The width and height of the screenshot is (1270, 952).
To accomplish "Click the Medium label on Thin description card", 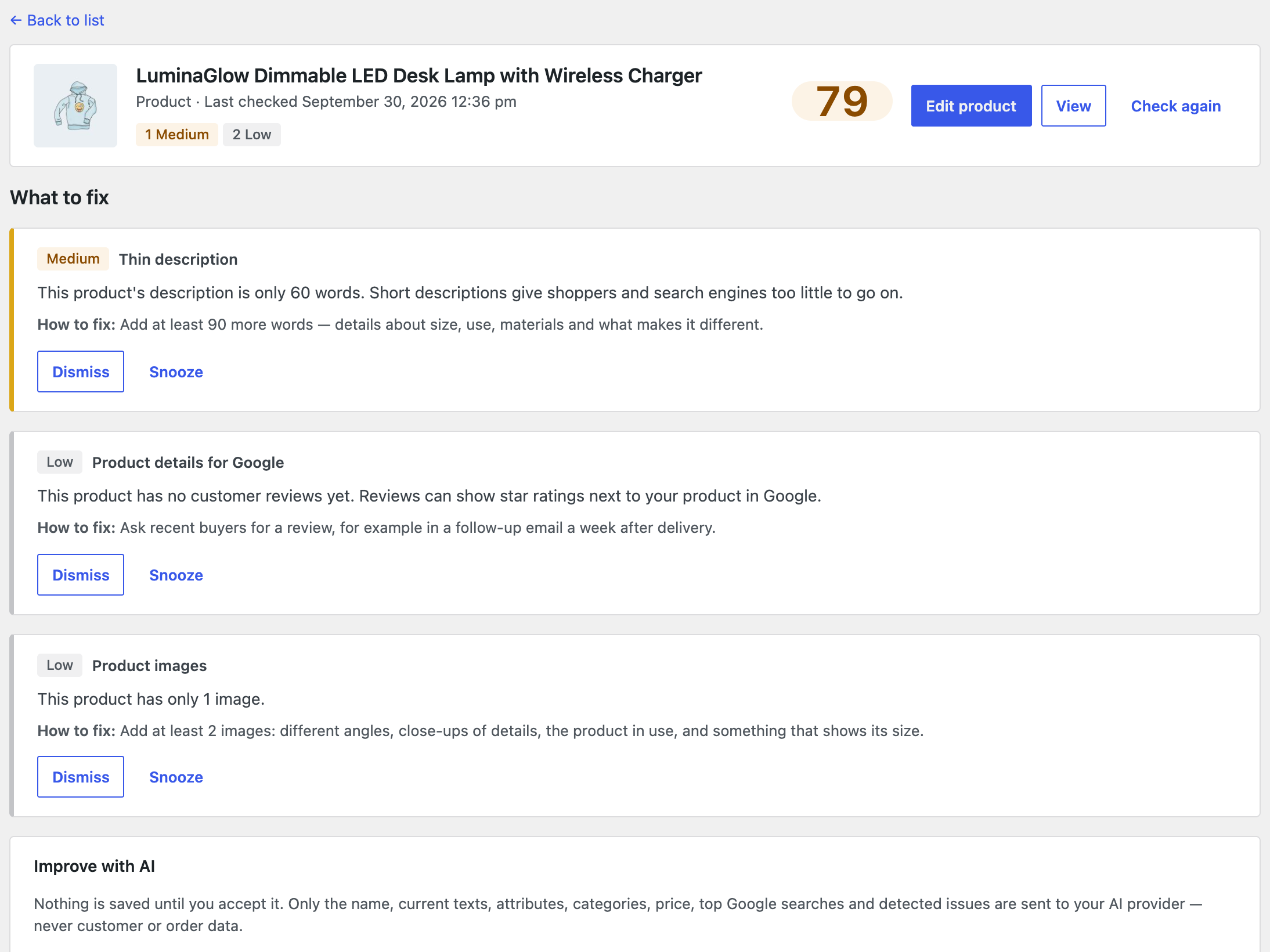I will [x=73, y=259].
